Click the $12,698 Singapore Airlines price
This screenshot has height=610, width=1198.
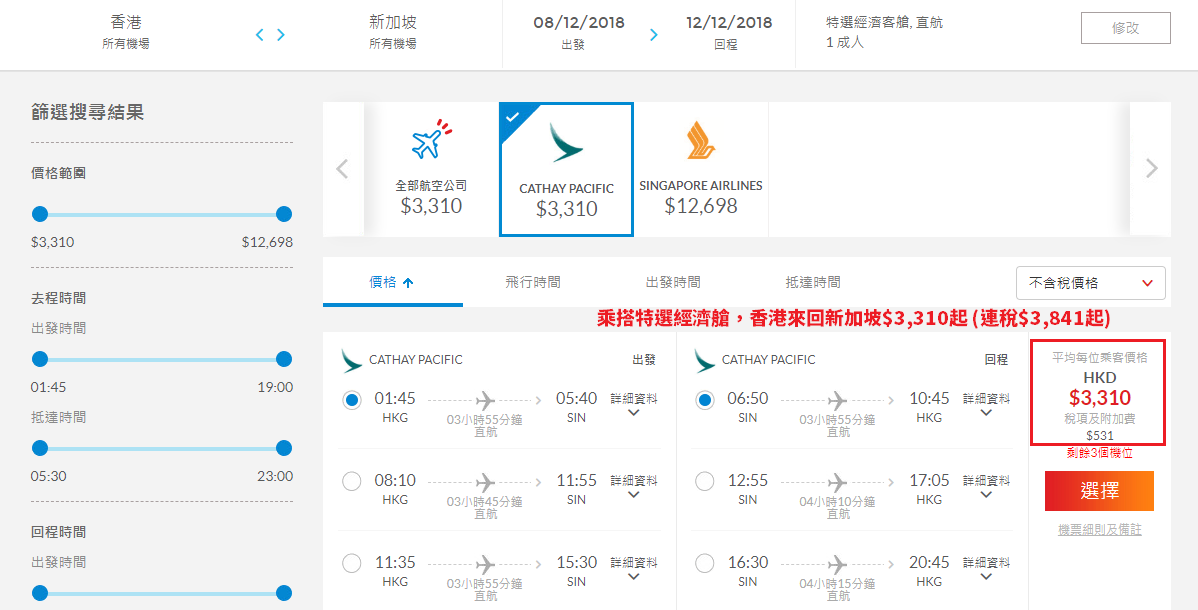pos(701,206)
